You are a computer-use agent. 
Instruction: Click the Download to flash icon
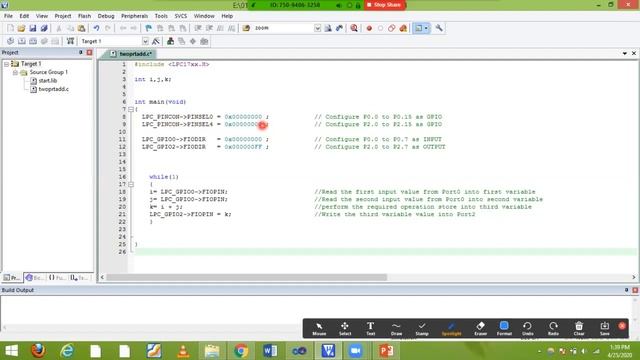(x=70, y=41)
